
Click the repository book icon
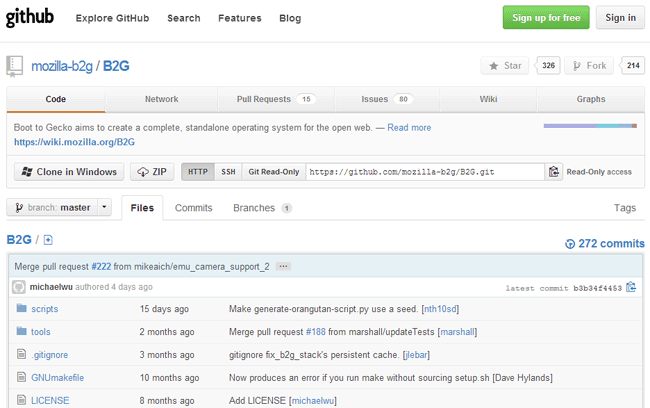click(15, 66)
